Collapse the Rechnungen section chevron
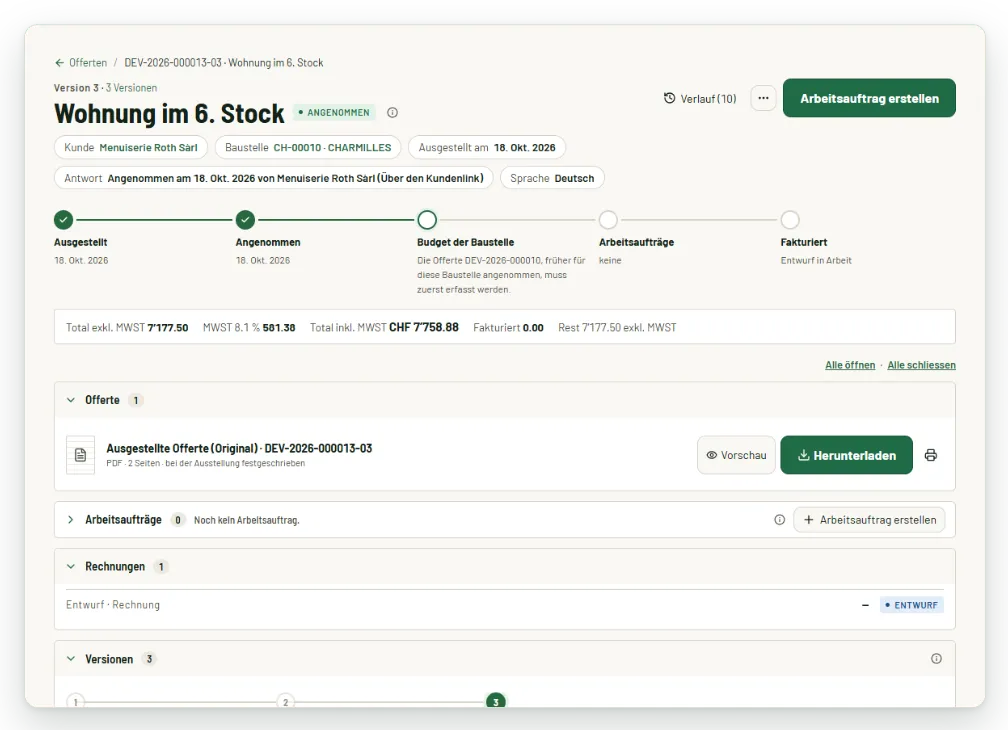The width and height of the screenshot is (1008, 730). (71, 566)
